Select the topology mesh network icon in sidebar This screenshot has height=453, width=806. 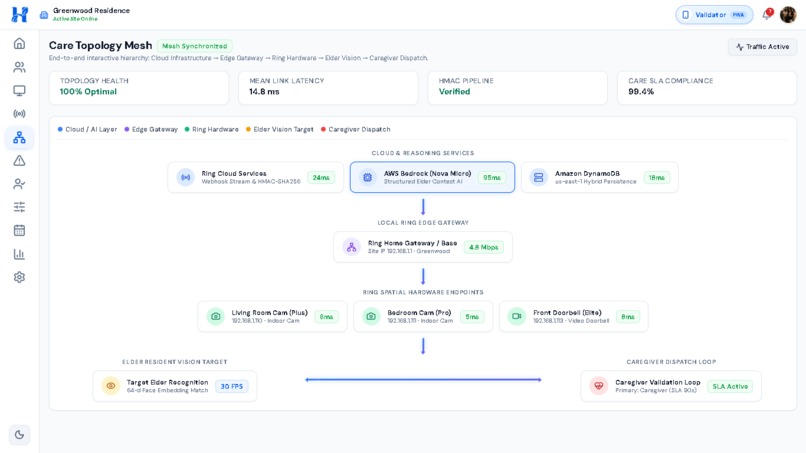tap(19, 137)
